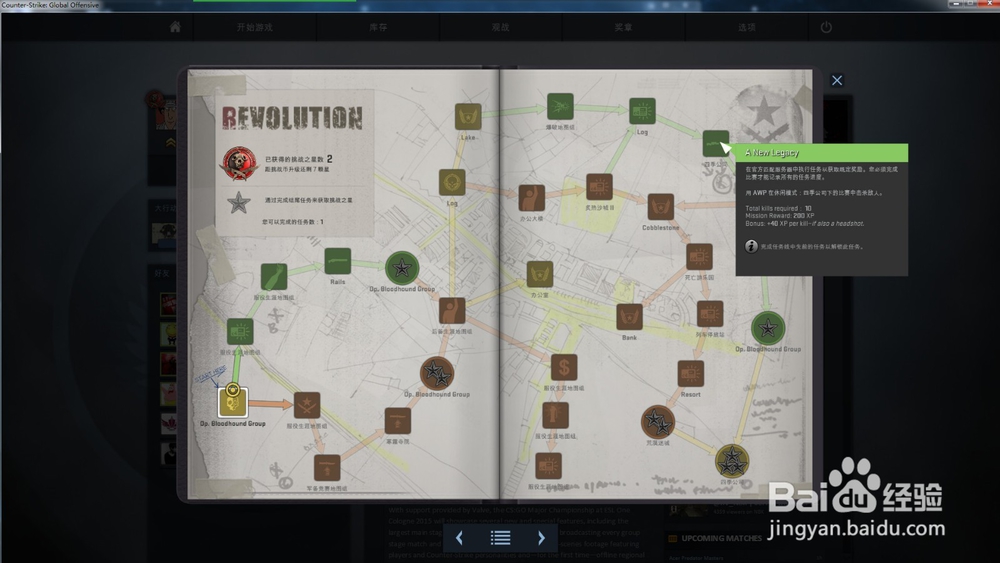1000x563 pixels.
Task: Select the Lake mission node
Action: pyautogui.click(x=468, y=117)
